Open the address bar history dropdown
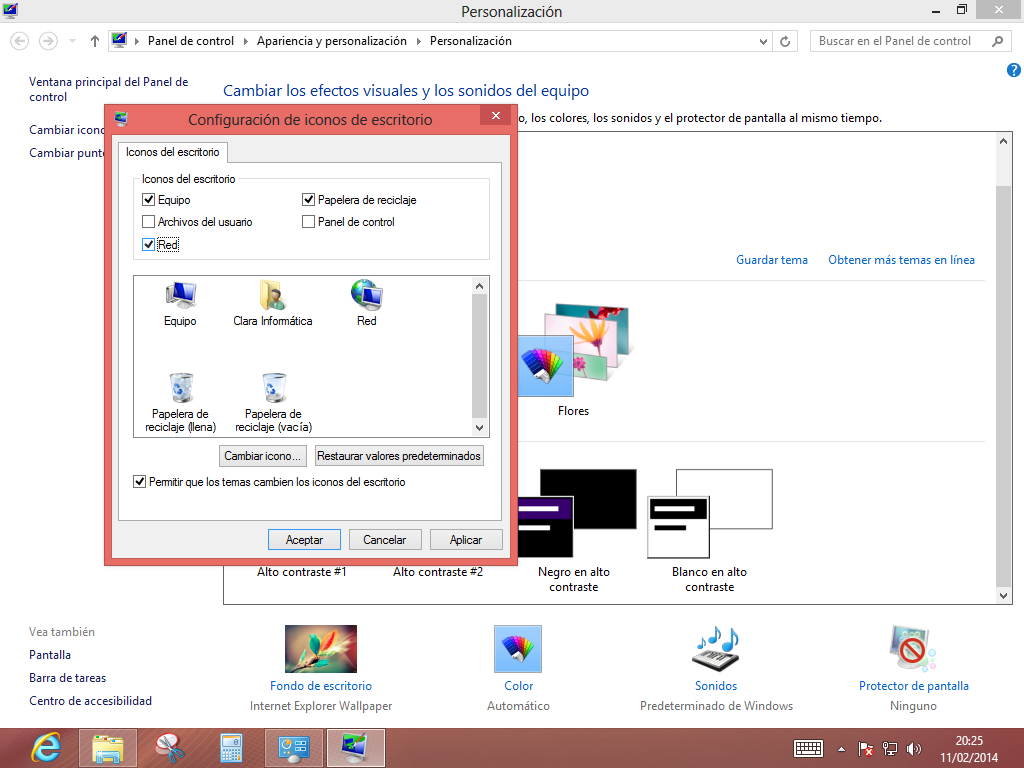Image resolution: width=1024 pixels, height=768 pixels. pos(763,41)
